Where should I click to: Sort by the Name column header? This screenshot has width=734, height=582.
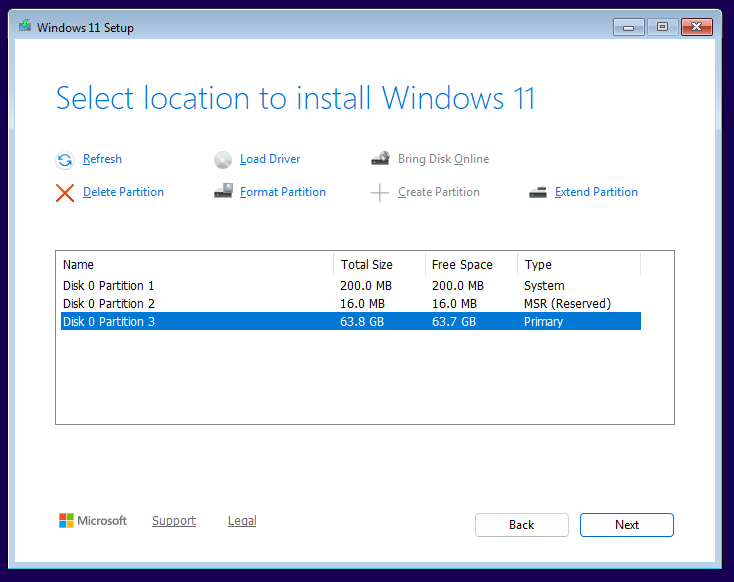coord(195,265)
